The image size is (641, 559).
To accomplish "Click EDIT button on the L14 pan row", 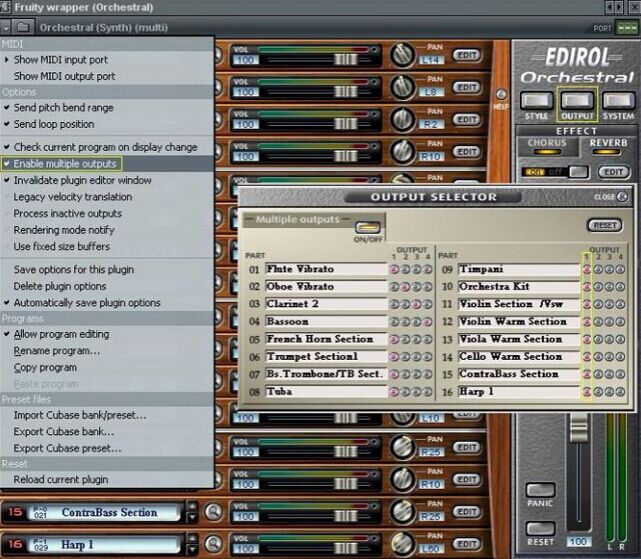I will [x=466, y=55].
